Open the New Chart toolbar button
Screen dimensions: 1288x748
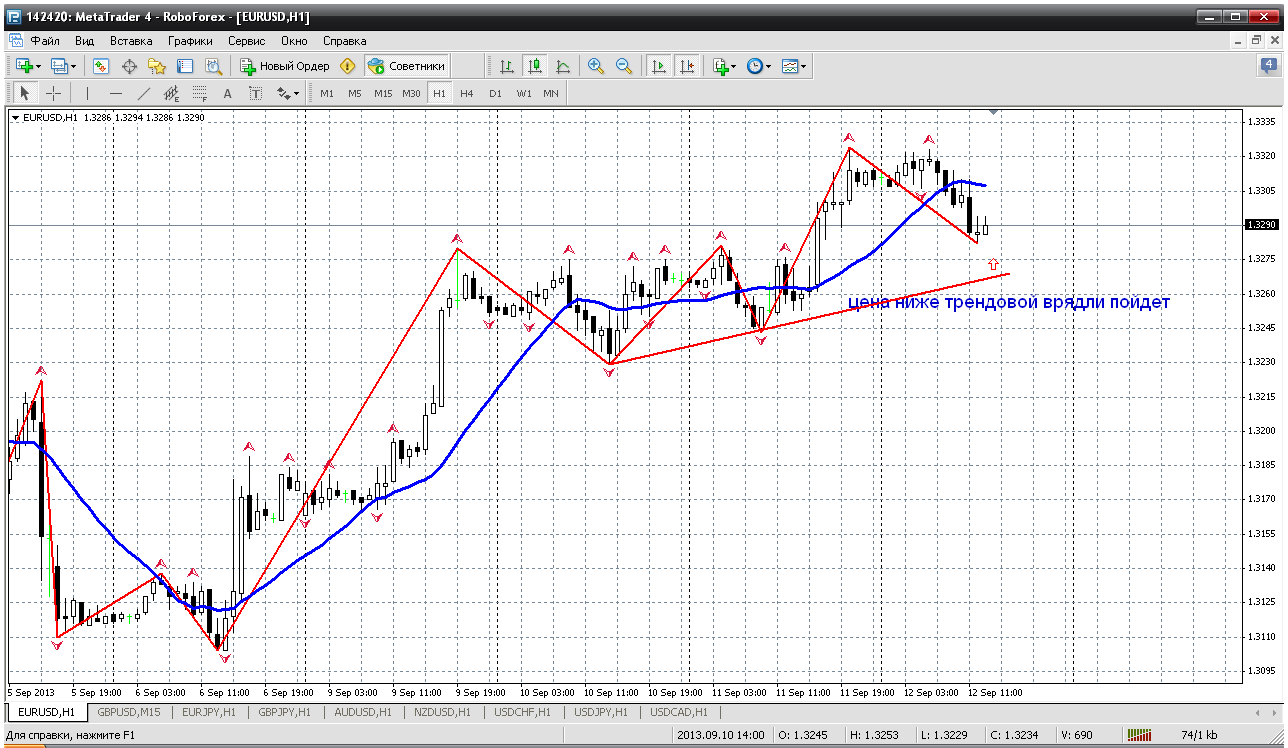(x=23, y=66)
